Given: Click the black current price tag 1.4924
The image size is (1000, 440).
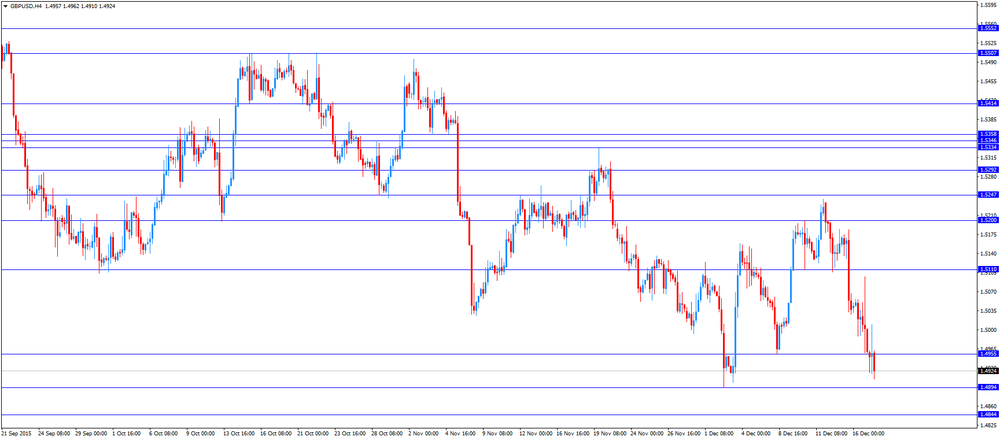Looking at the screenshot, I should pyautogui.click(x=987, y=370).
